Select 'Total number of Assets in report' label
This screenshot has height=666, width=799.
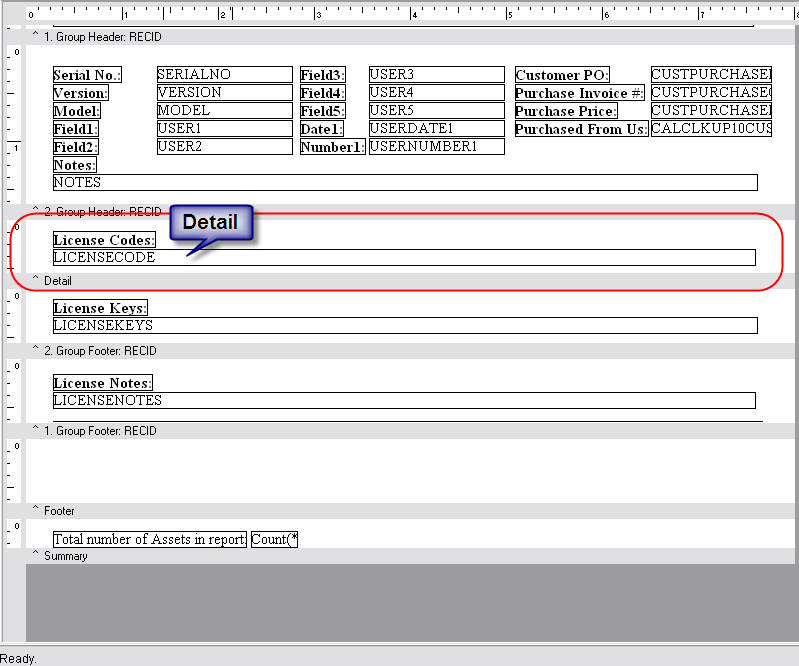(149, 540)
